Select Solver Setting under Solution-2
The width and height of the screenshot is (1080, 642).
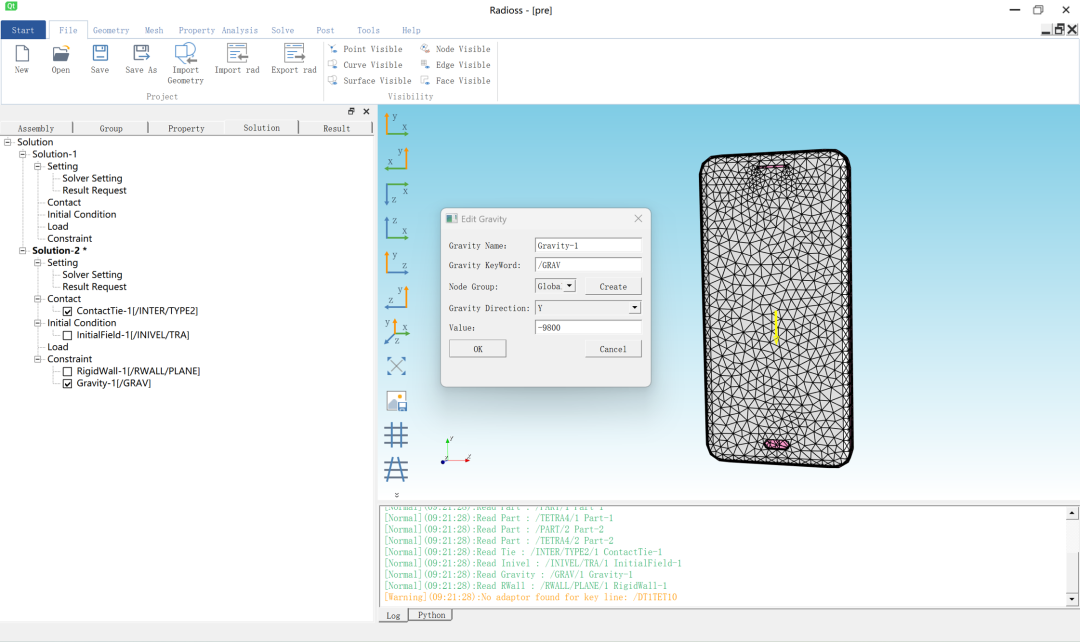tap(92, 275)
